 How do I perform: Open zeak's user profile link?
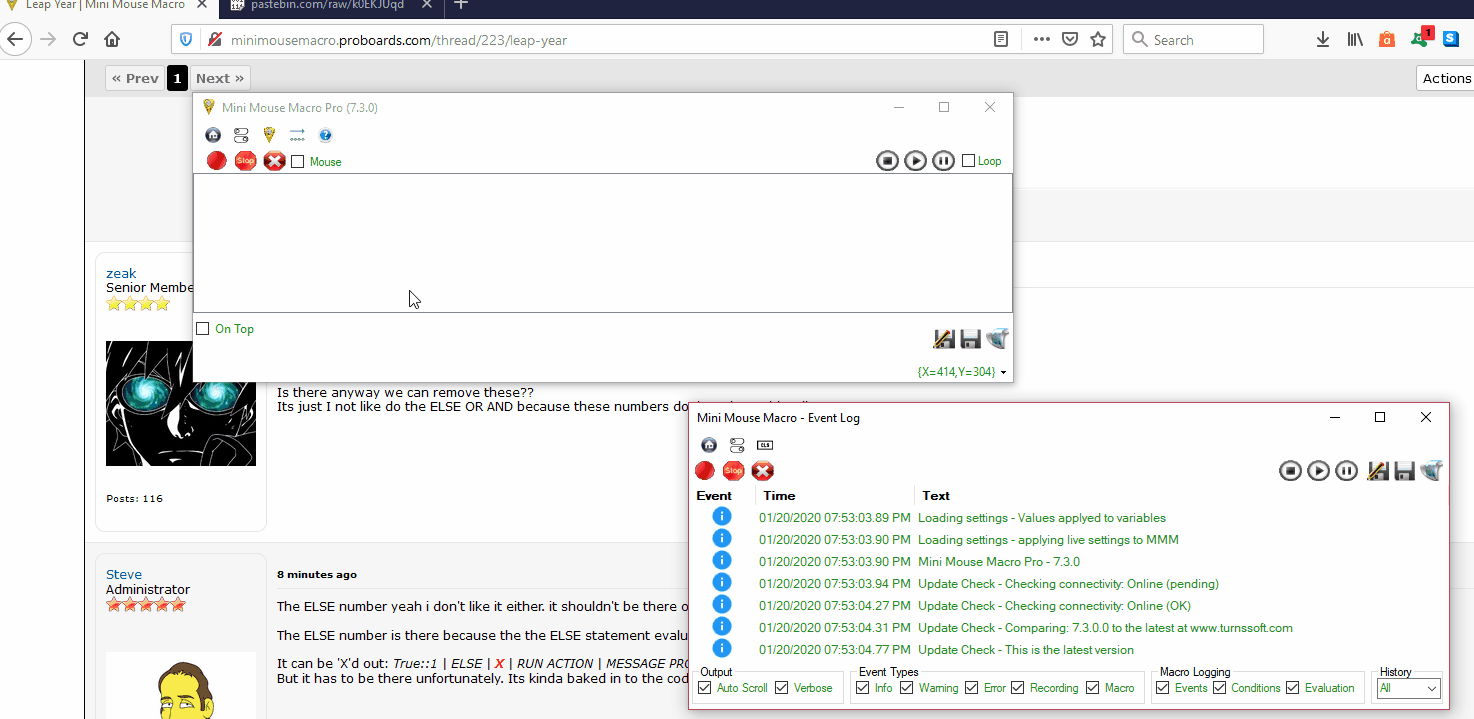(x=121, y=273)
